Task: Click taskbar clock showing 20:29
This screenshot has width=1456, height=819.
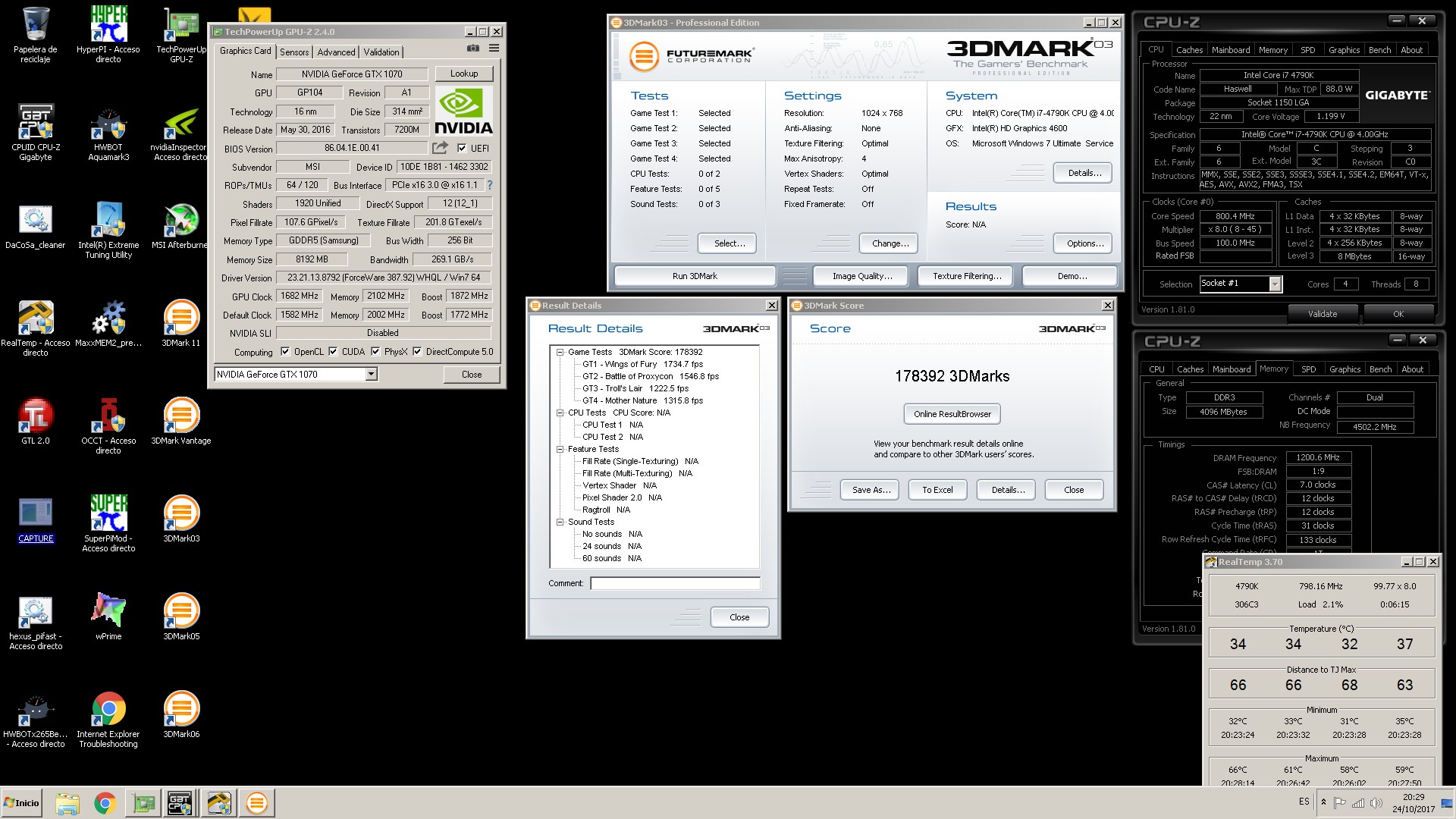Action: point(1413,803)
